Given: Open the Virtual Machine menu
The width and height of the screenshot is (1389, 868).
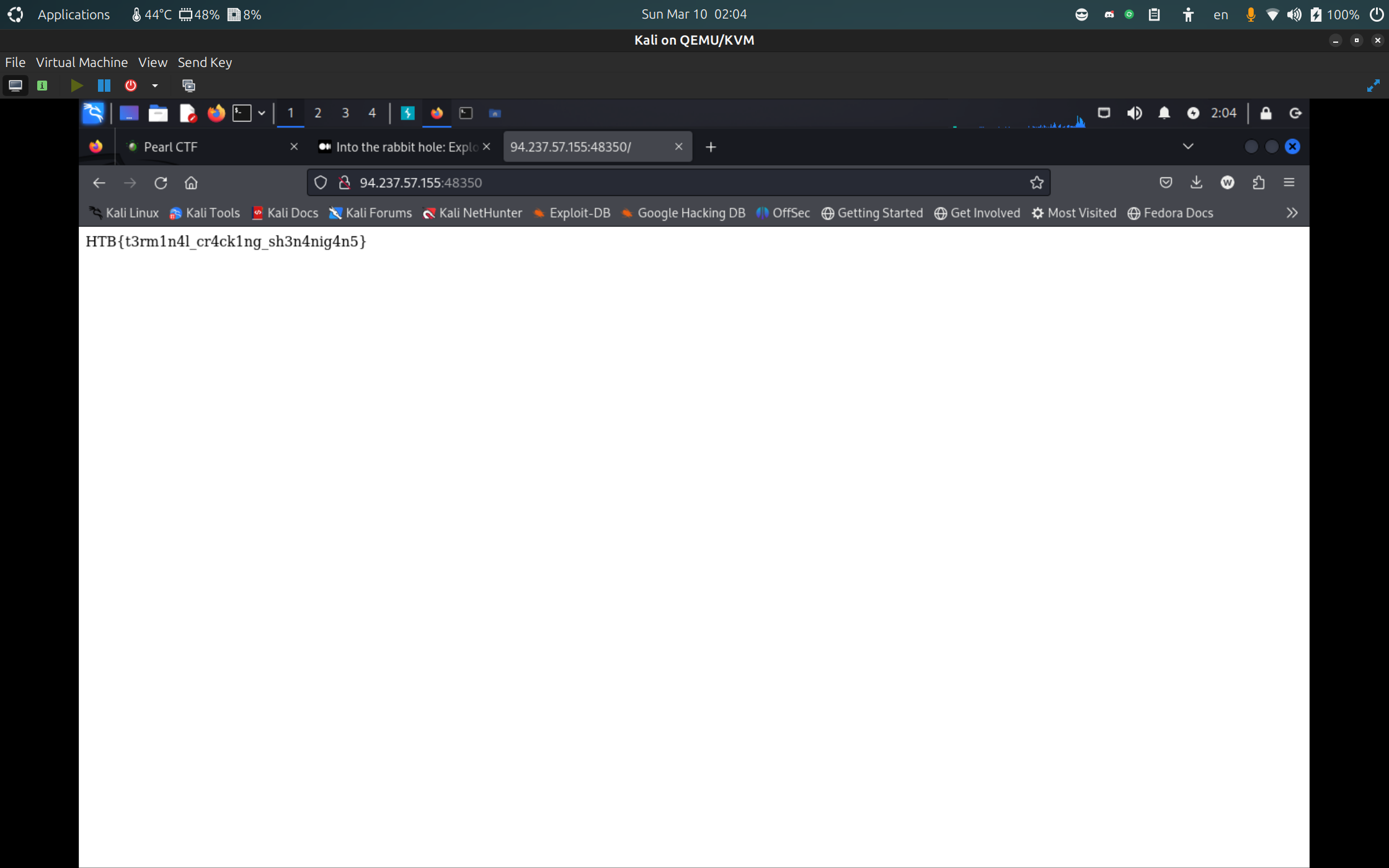Looking at the screenshot, I should 82,63.
